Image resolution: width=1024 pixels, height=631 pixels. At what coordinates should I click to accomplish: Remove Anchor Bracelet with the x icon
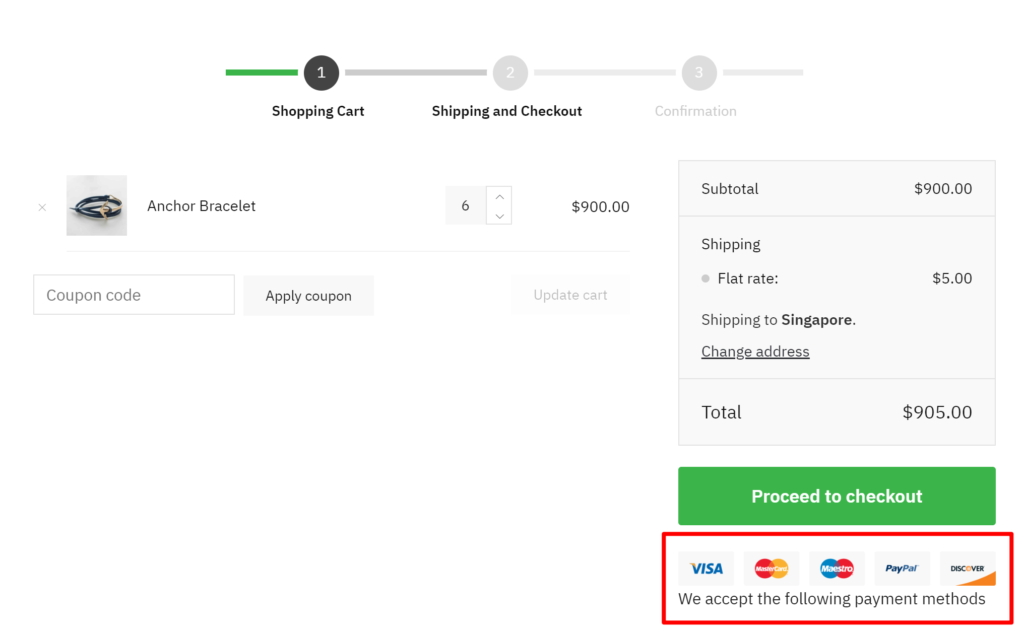tap(42, 207)
